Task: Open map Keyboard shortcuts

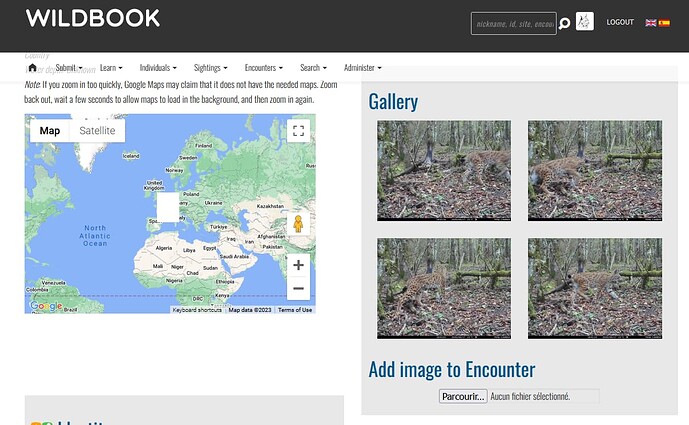Action: (x=197, y=310)
